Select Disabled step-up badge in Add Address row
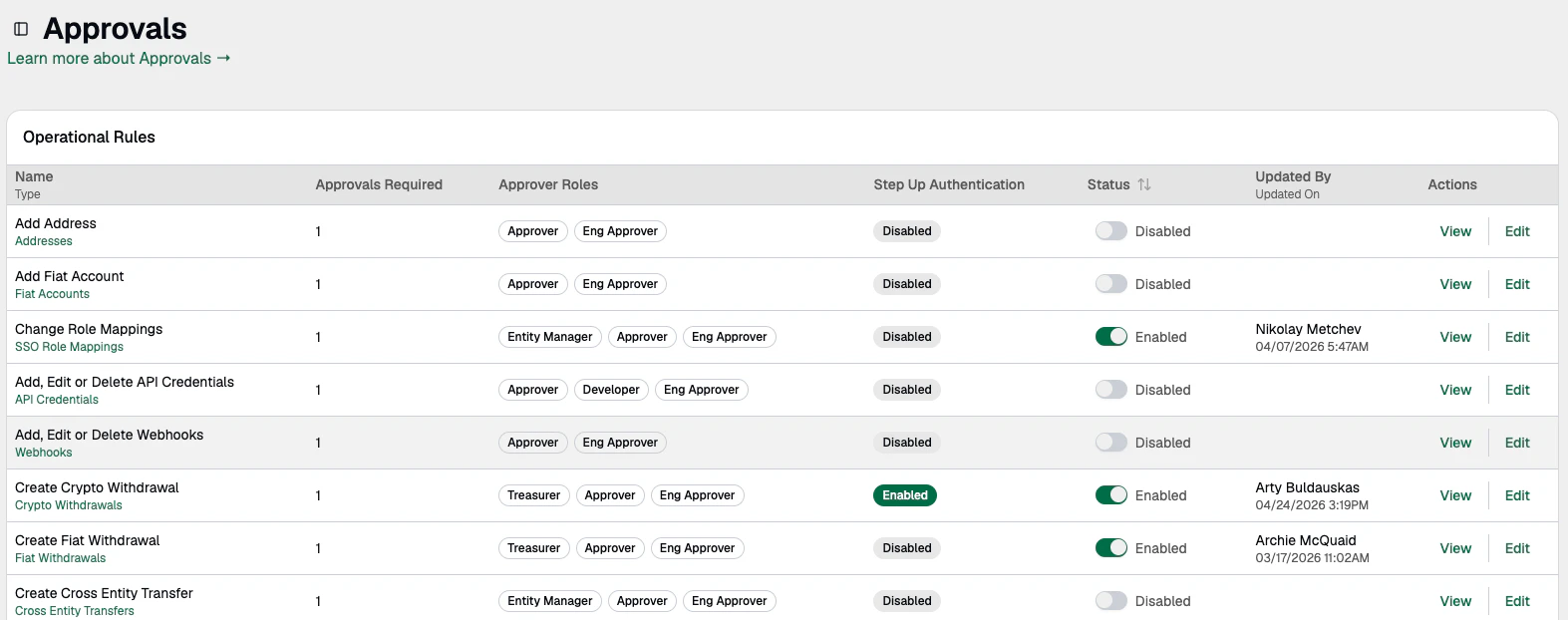This screenshot has width=1568, height=620. [907, 231]
